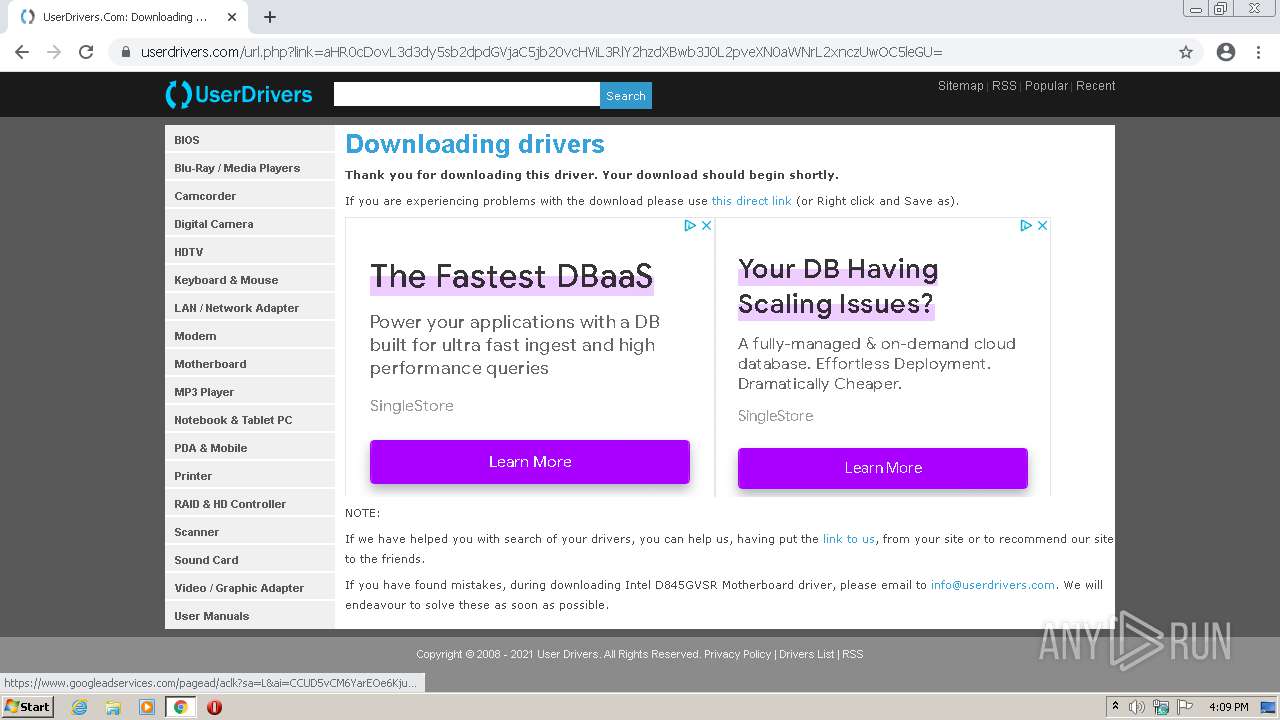1280x720 pixels.
Task: Reload the page with the refresh icon
Action: click(86, 52)
